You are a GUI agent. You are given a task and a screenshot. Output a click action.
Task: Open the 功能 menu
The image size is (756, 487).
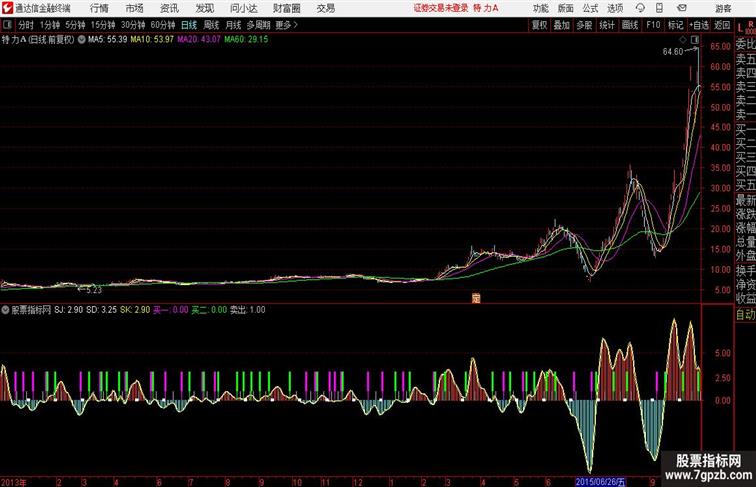pos(540,8)
